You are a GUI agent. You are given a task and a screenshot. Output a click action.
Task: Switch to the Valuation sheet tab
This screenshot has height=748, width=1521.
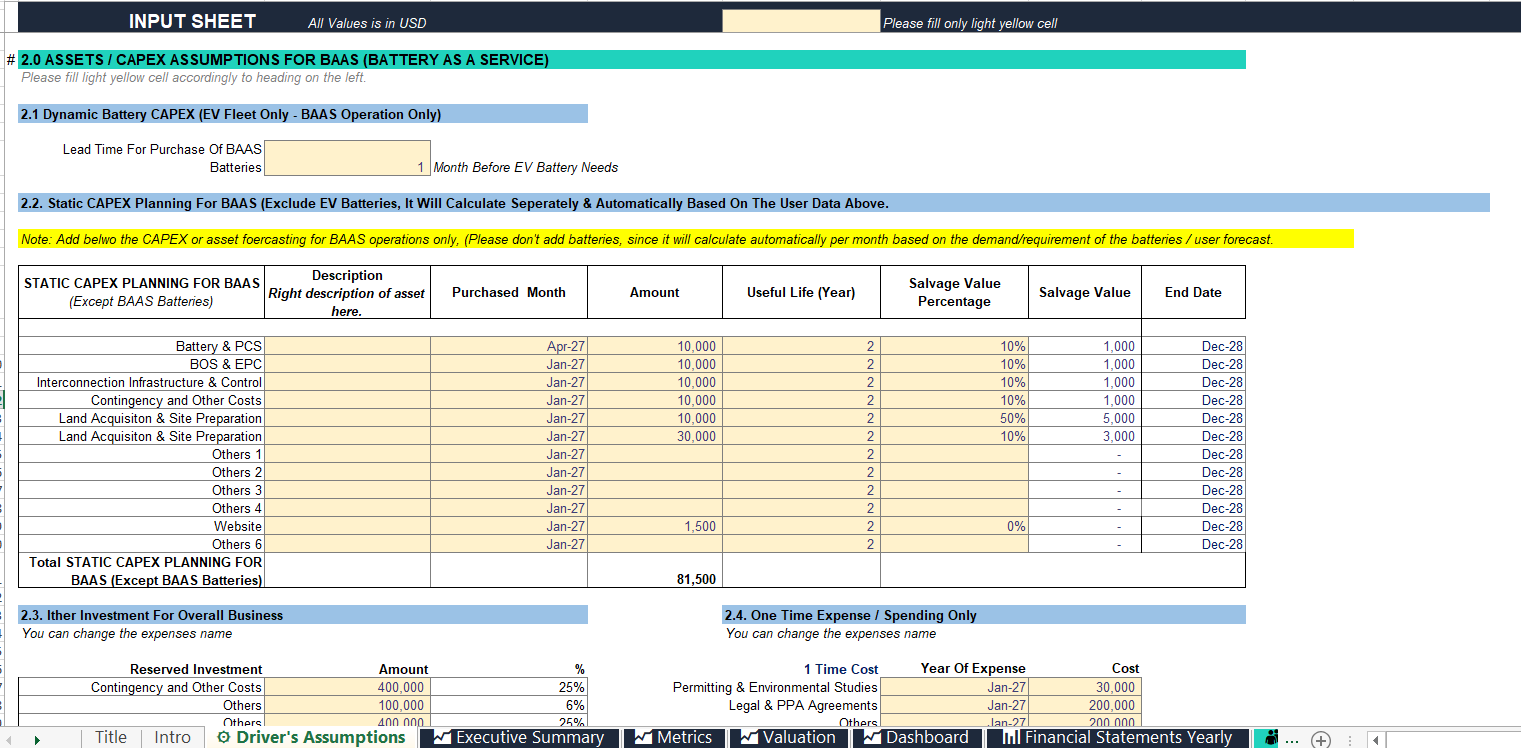point(789,737)
